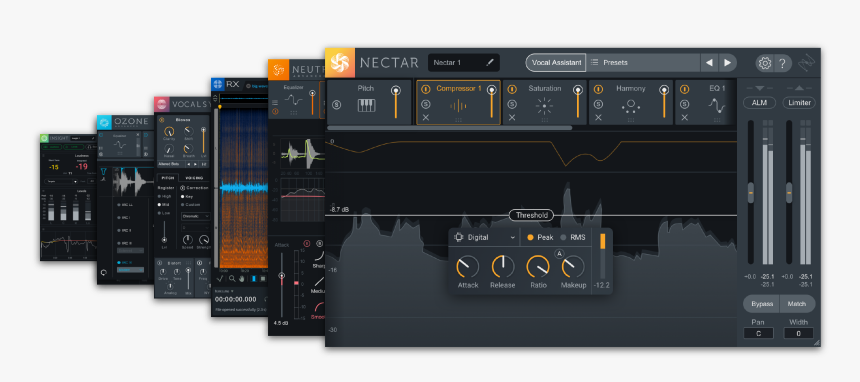This screenshot has width=860, height=382.
Task: Select the Compressor 1 waveform icon
Action: (458, 105)
